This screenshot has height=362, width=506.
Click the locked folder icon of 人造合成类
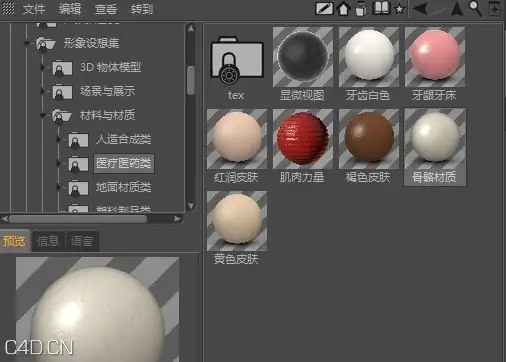[78, 140]
